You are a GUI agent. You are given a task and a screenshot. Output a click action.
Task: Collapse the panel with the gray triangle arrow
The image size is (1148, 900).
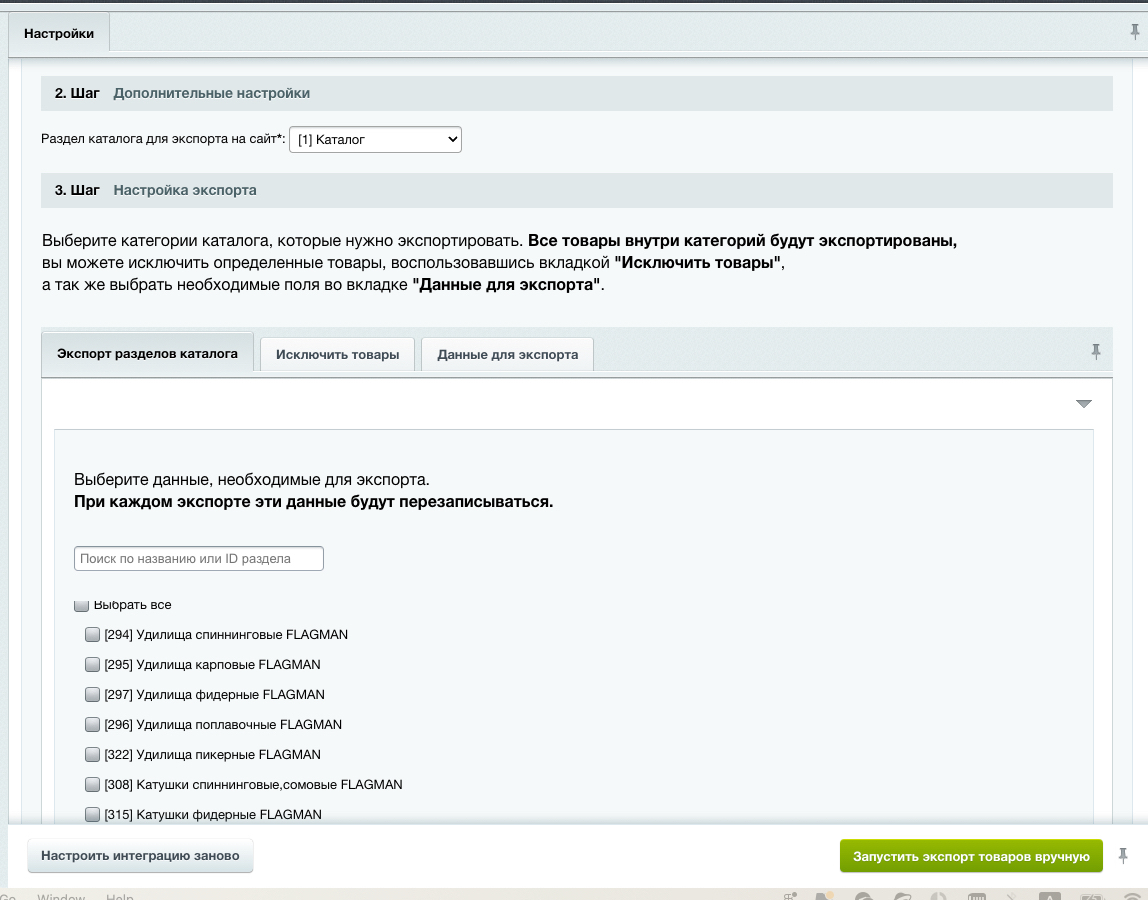click(x=1084, y=403)
